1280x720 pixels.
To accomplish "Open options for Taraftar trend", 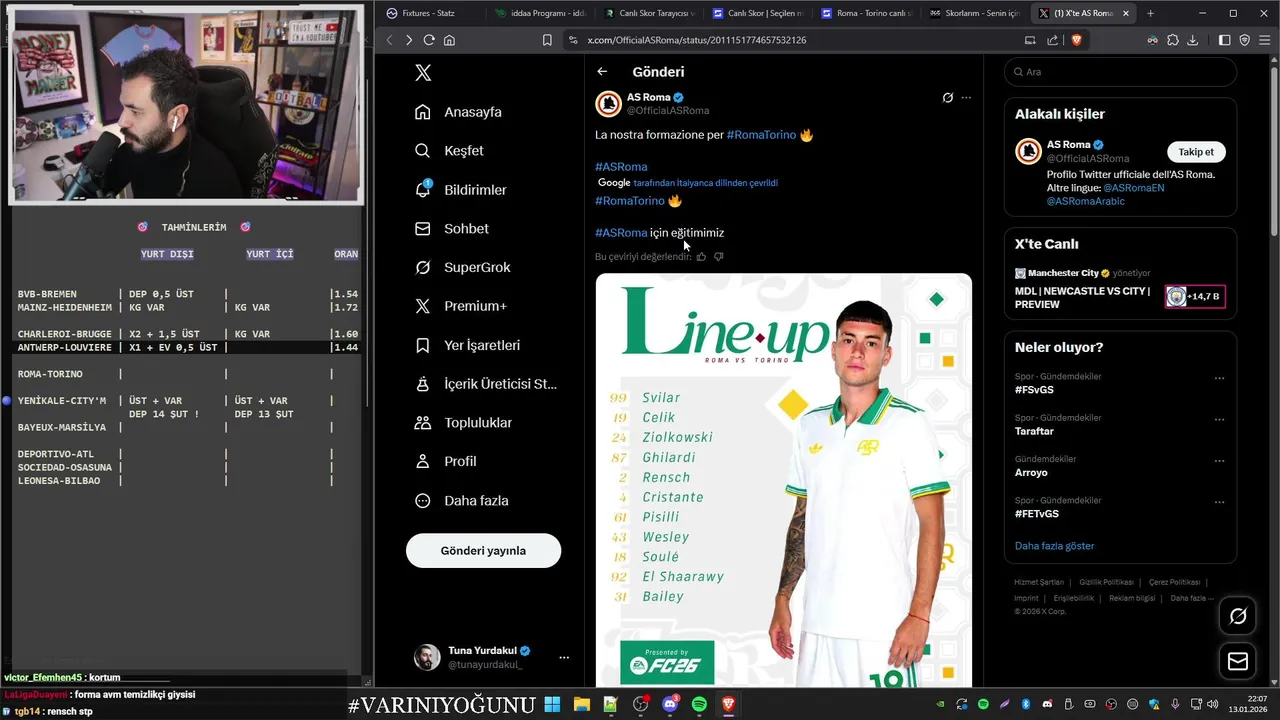I will coord(1219,420).
